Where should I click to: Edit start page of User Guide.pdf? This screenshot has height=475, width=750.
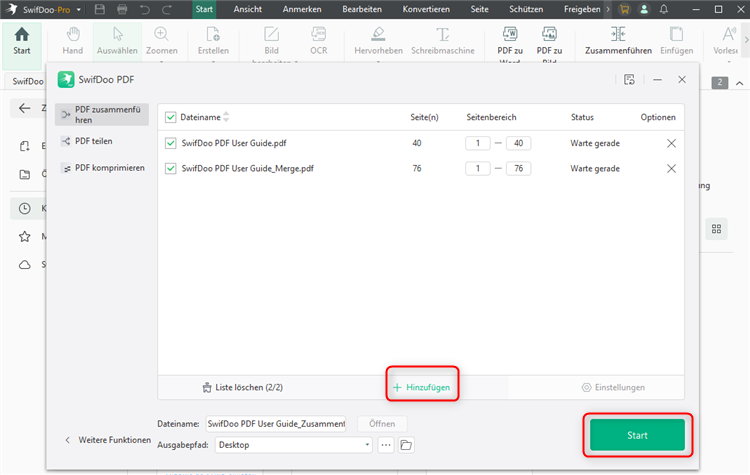click(x=477, y=143)
